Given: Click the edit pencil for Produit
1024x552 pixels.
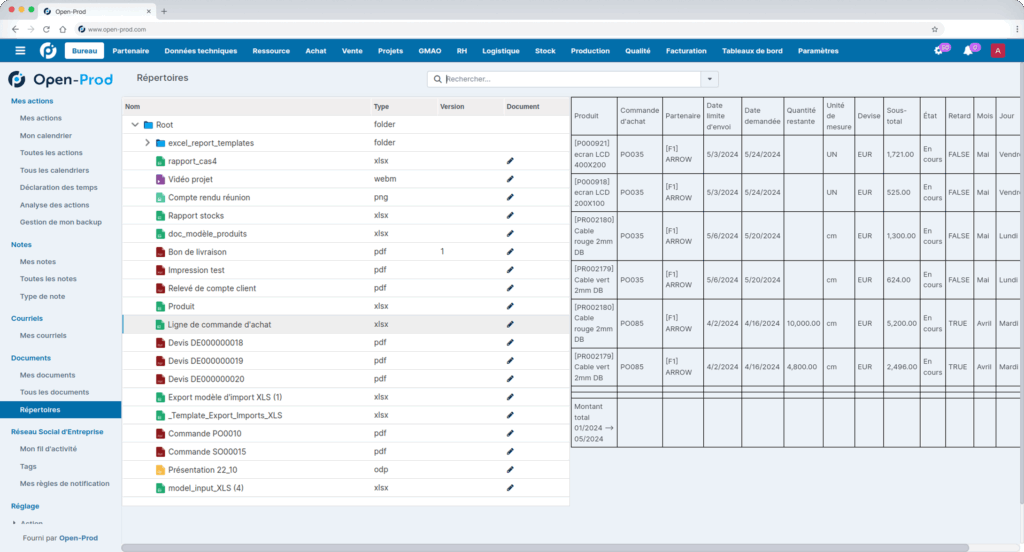Looking at the screenshot, I should (x=510, y=306).
